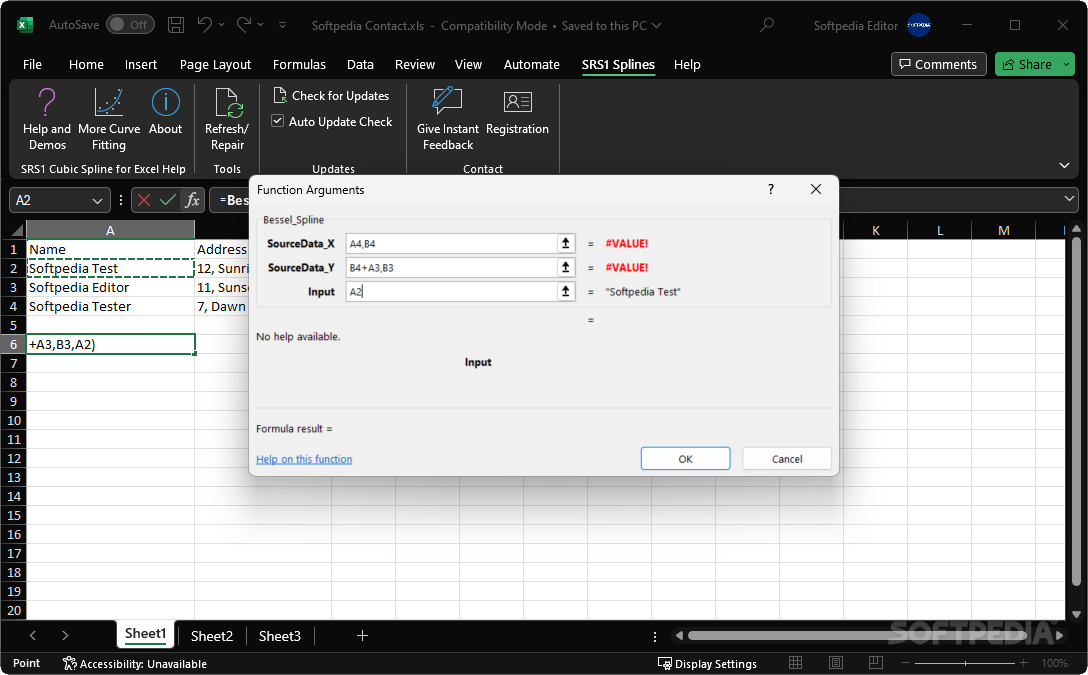This screenshot has height=675, width=1088.
Task: Collapse the ribbon with the chevron
Action: click(1064, 165)
